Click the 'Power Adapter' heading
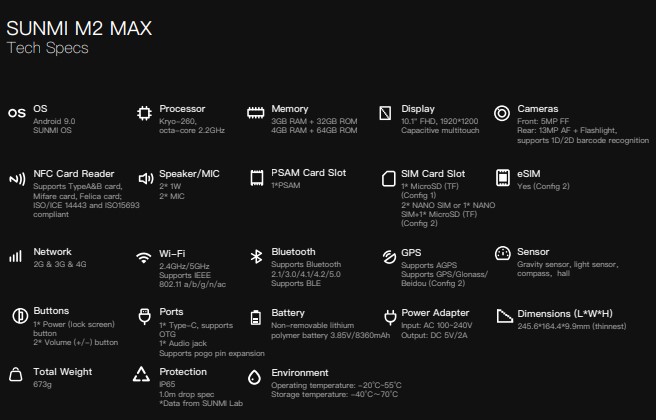This screenshot has height=420, width=656. pyautogui.click(x=435, y=313)
